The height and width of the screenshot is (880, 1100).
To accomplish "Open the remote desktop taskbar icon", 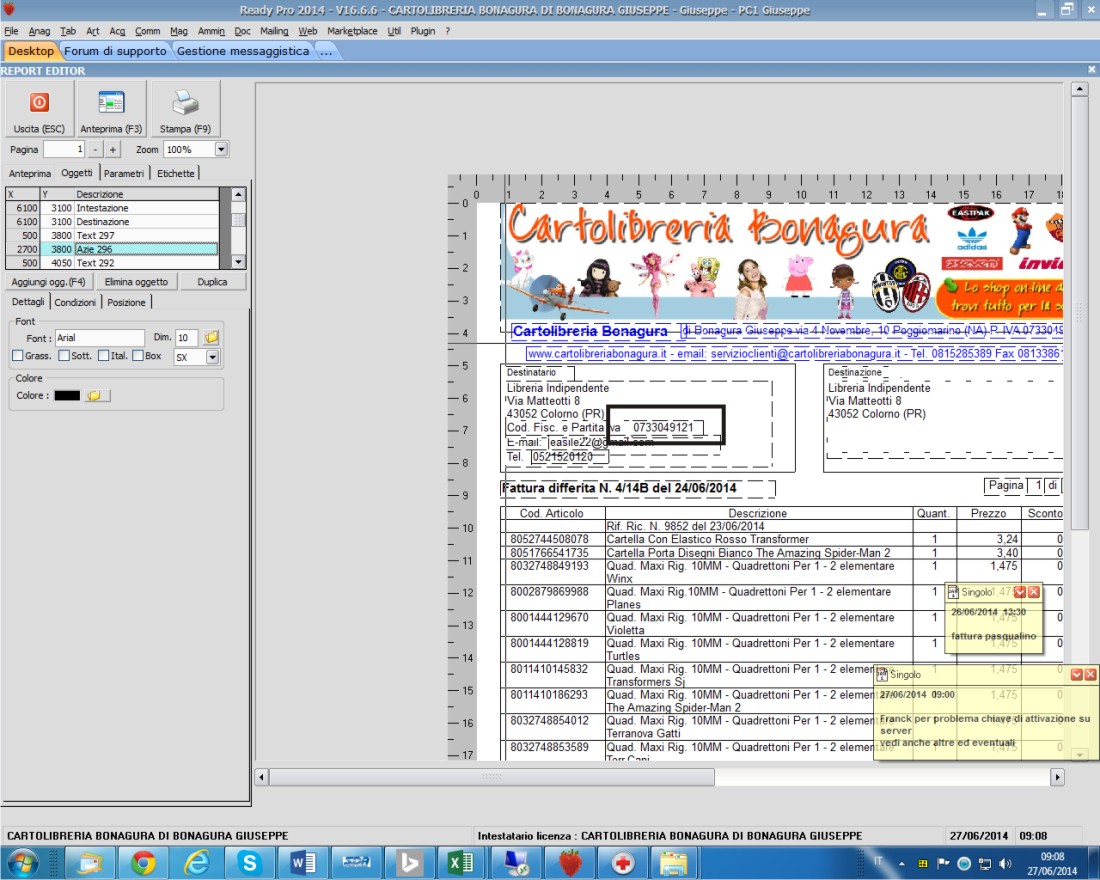I will [516, 862].
